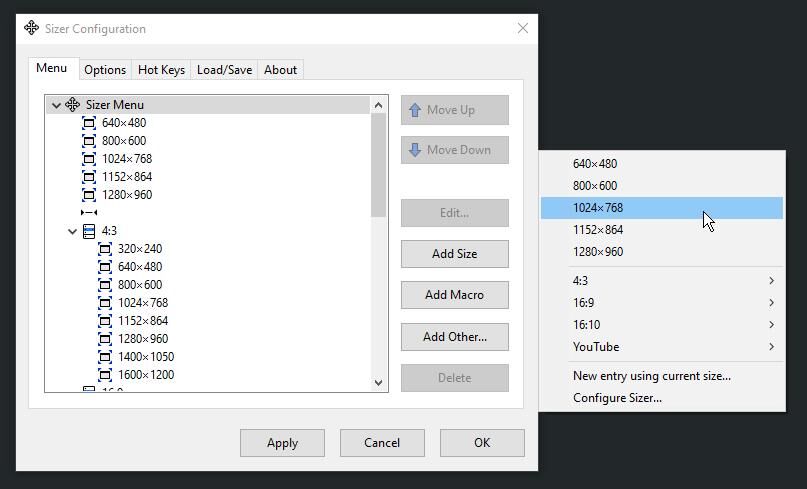
Task: Select 1024×768 under 4:3 in tree
Action: point(143,303)
